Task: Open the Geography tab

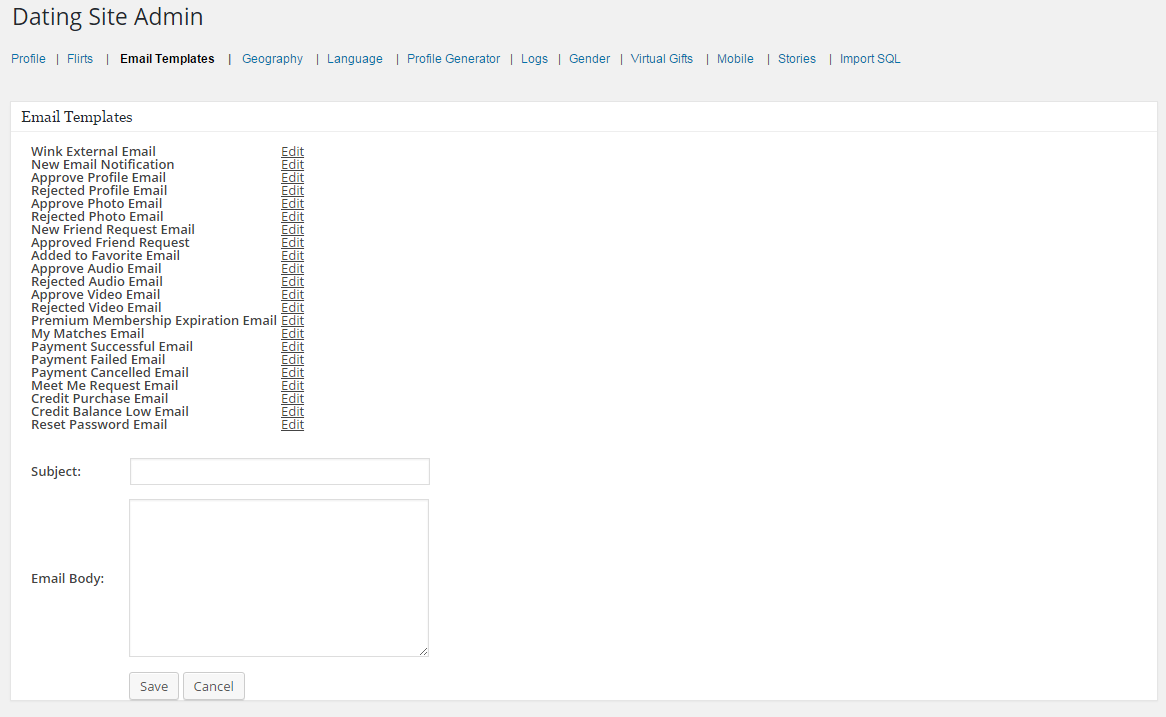Action: (x=272, y=59)
